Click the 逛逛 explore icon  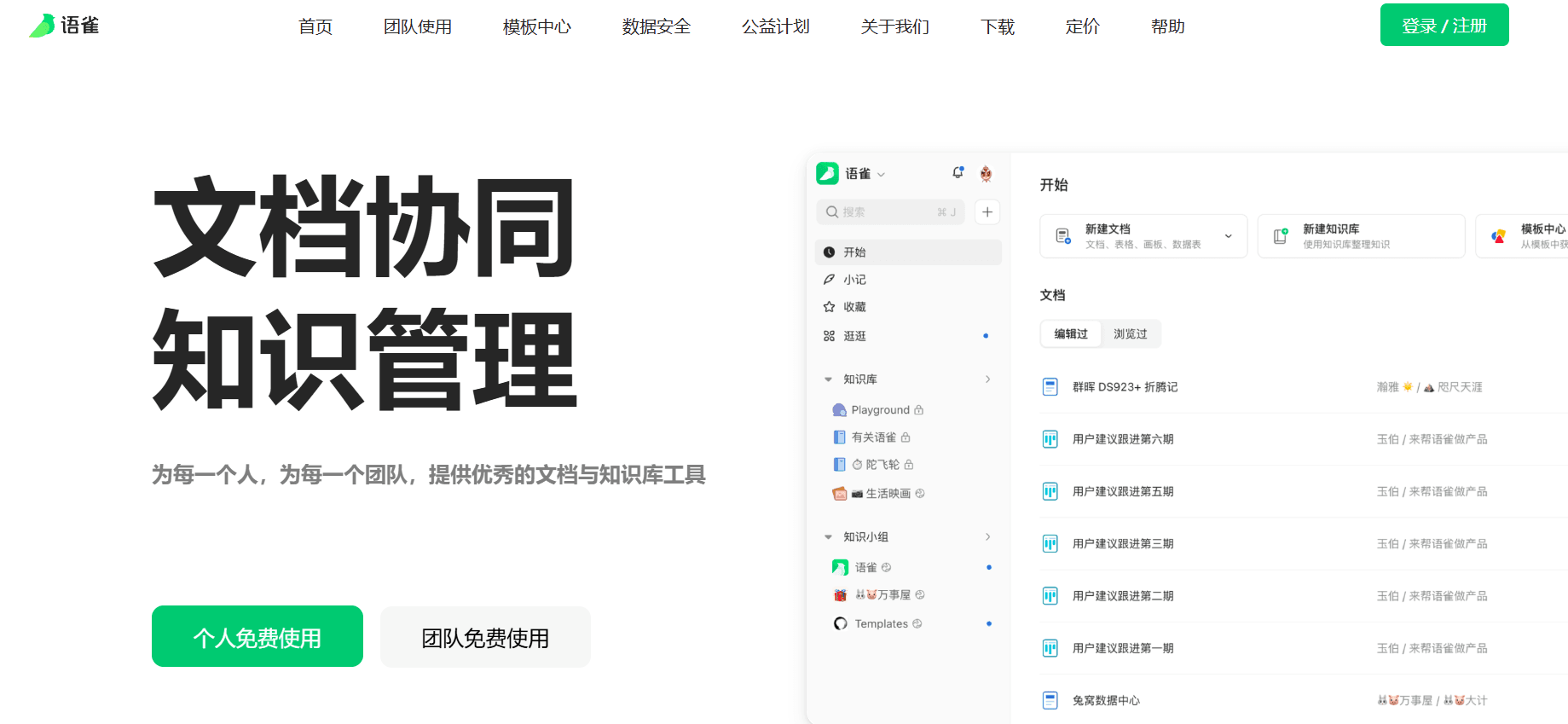click(829, 336)
